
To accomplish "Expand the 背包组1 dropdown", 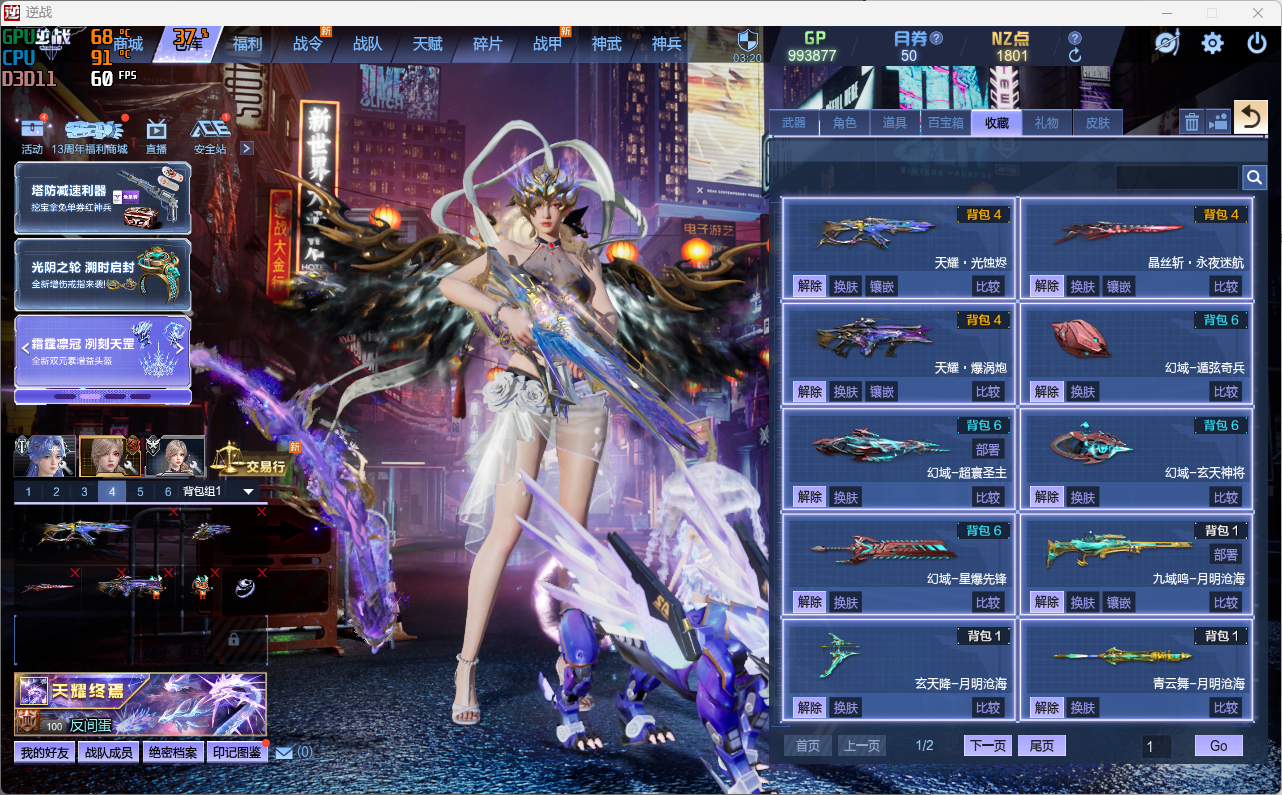I will (x=248, y=492).
